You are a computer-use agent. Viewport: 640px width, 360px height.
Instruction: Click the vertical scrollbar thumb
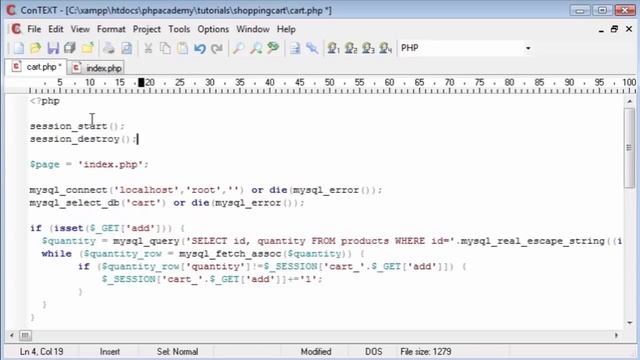(629, 148)
